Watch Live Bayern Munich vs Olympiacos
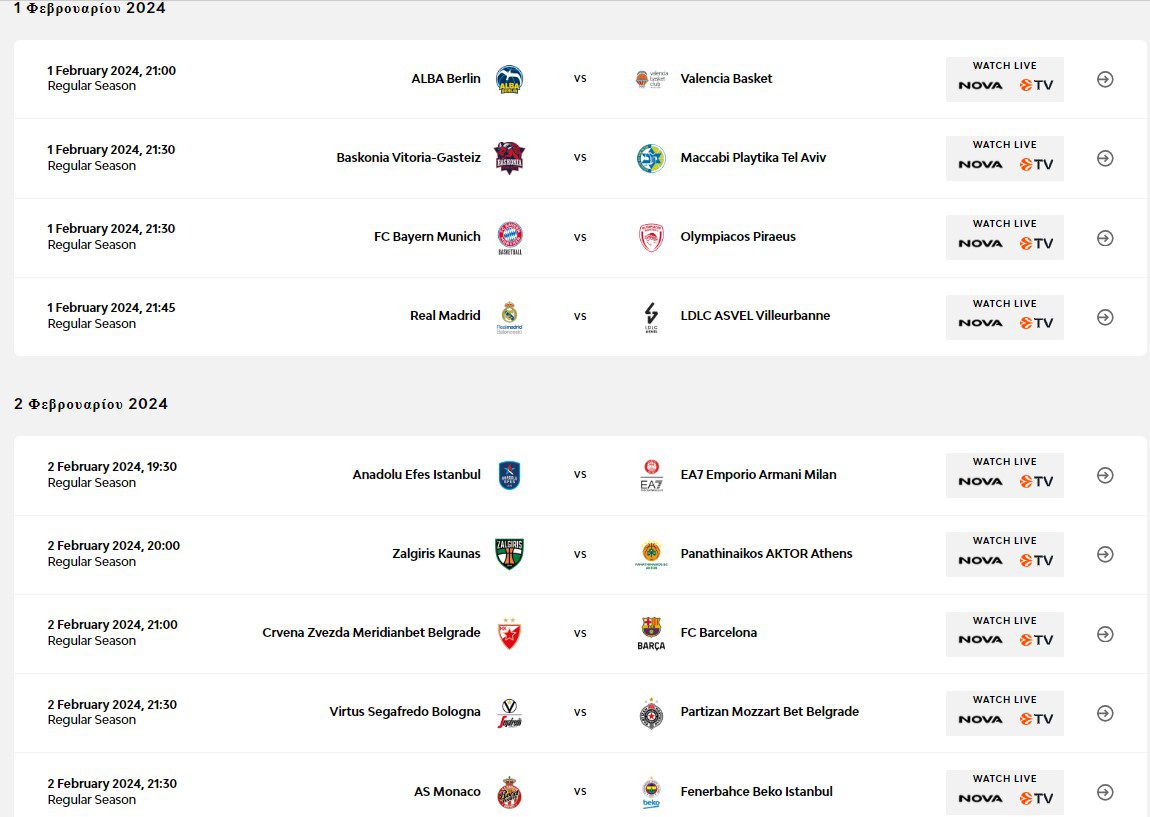The height and width of the screenshot is (817, 1150). click(x=1004, y=237)
